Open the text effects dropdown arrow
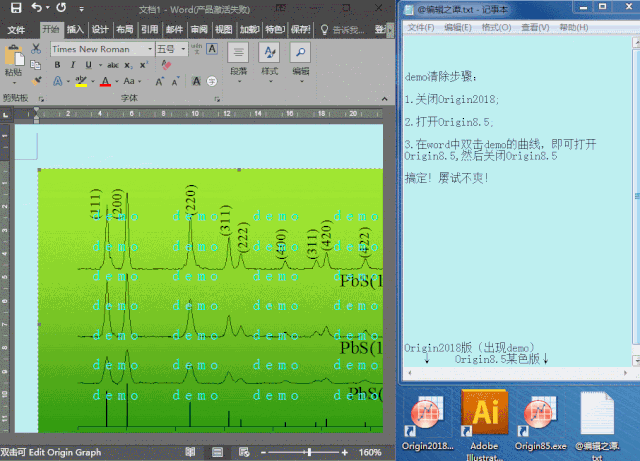Screen dimensions: 640x461 68,81
